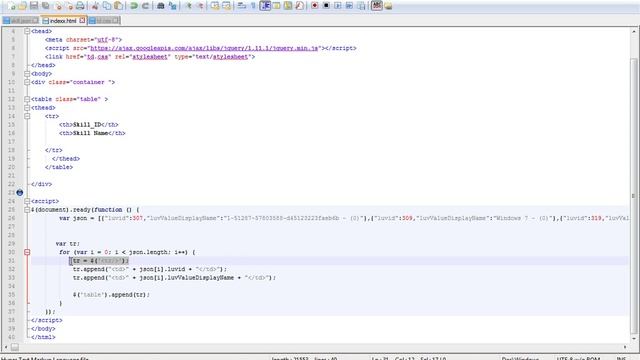Start macro recording with red dot icon
Viewport: 640px width, 360px height.
pos(315,6)
